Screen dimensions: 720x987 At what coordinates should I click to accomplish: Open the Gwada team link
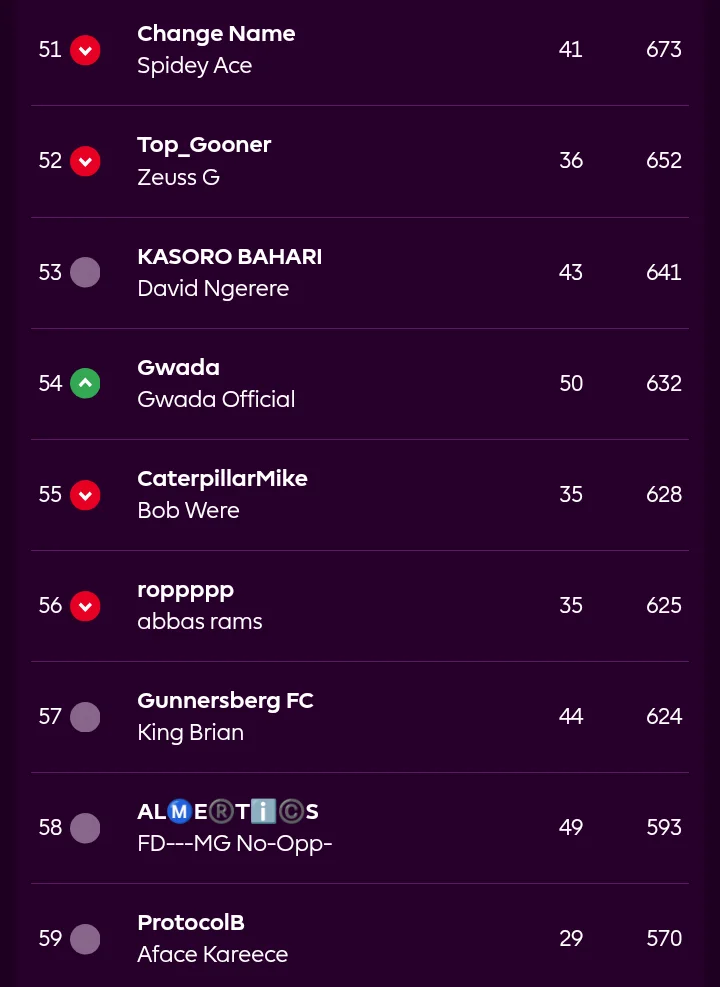178,368
